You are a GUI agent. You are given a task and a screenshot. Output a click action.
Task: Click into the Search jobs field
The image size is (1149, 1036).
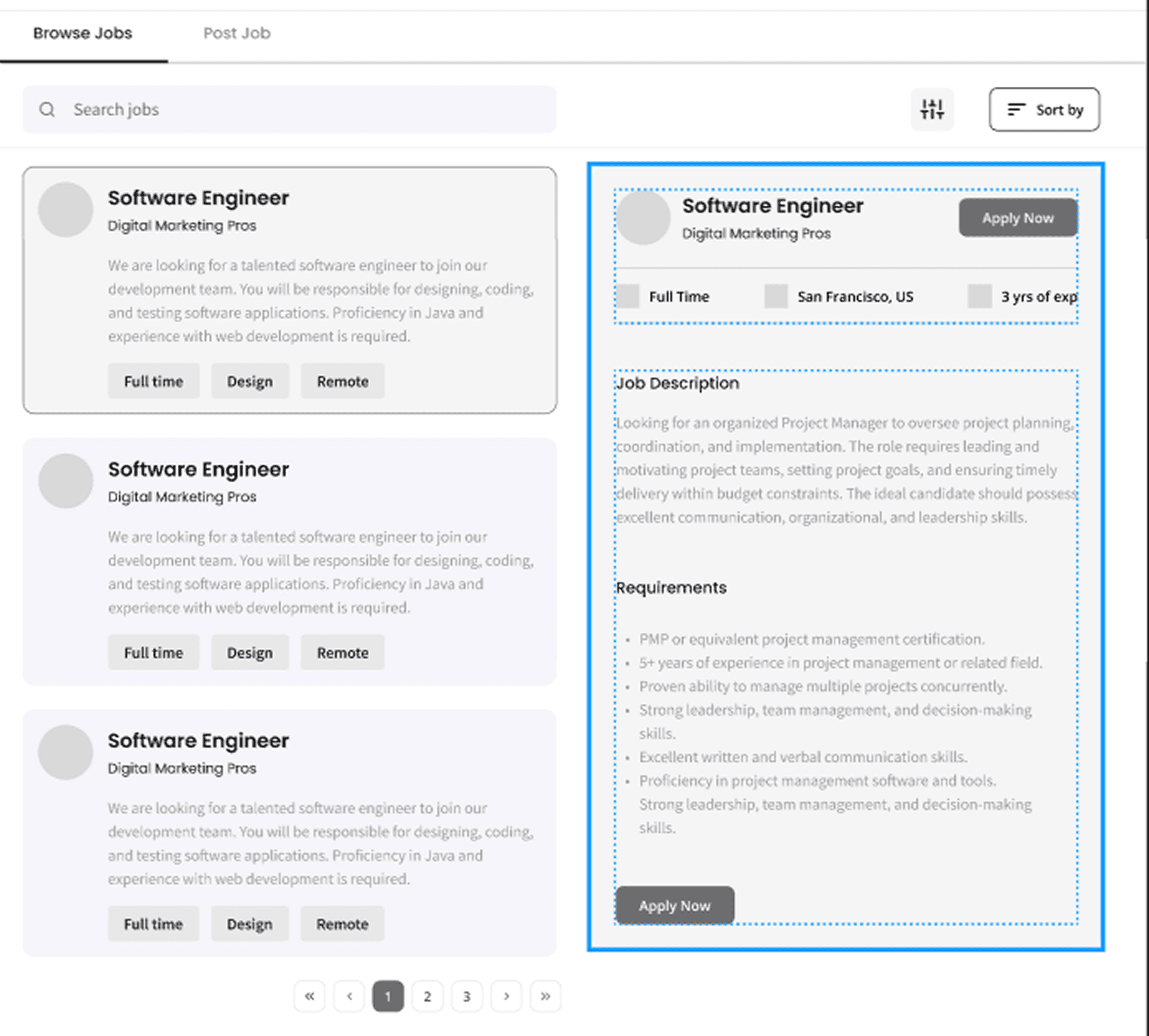pyautogui.click(x=299, y=109)
